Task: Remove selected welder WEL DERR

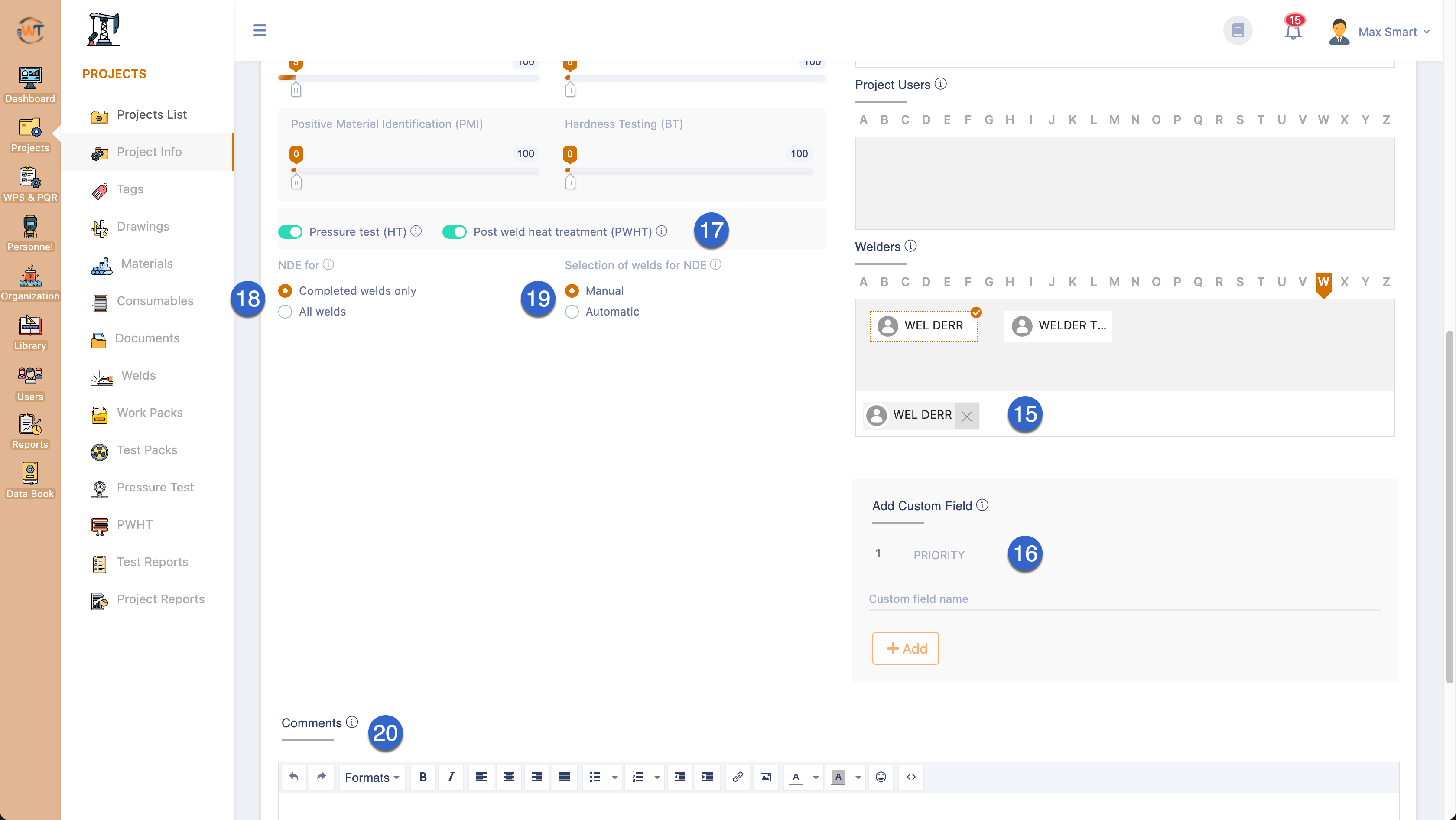Action: [x=966, y=415]
